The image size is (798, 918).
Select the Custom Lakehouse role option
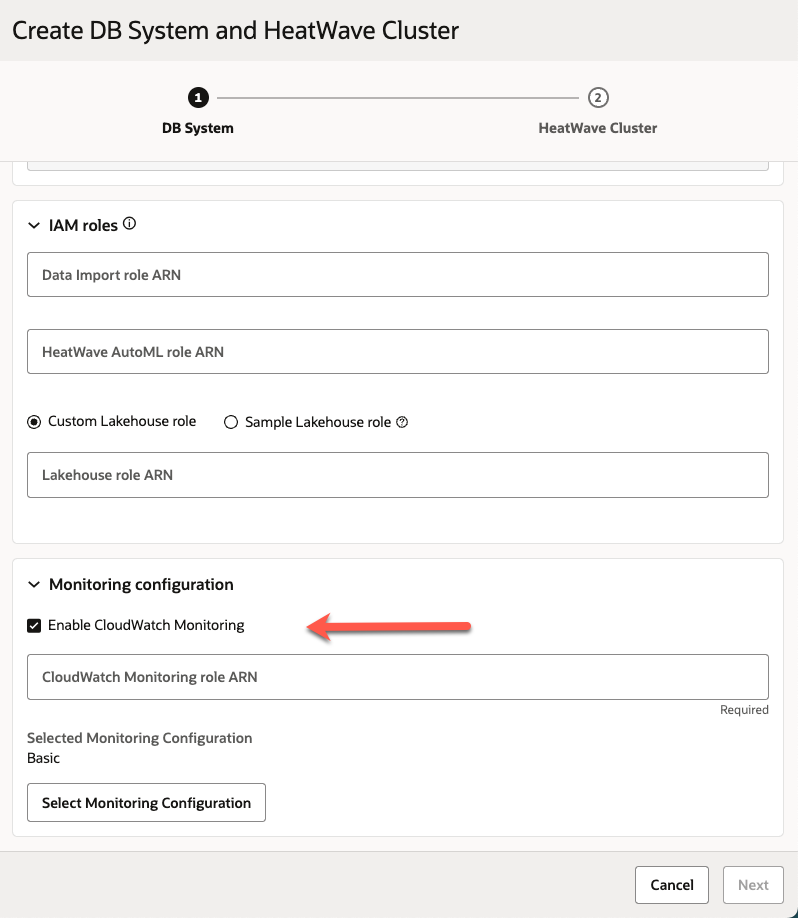(34, 421)
